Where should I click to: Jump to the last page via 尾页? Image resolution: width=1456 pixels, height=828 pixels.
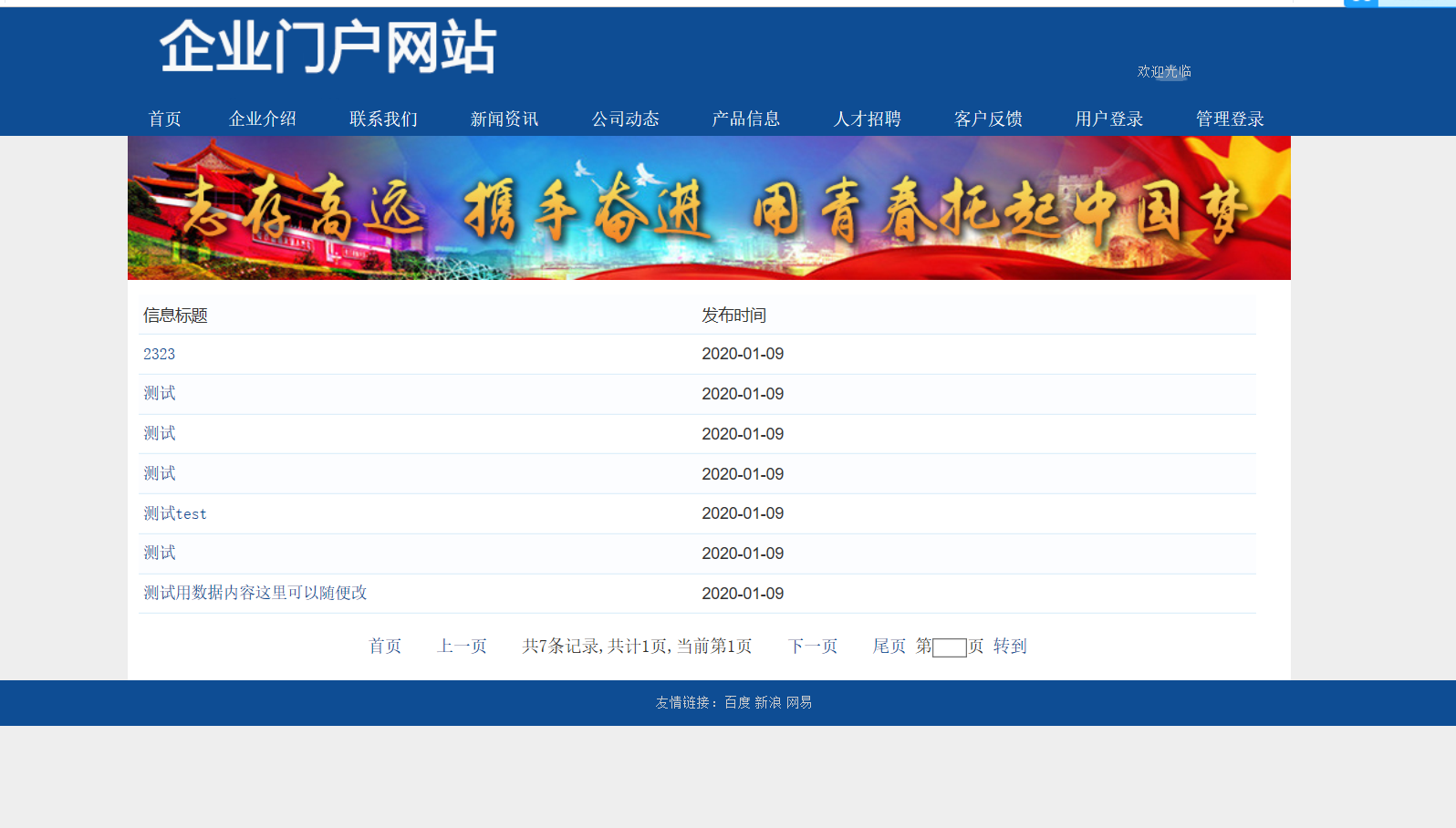click(889, 647)
